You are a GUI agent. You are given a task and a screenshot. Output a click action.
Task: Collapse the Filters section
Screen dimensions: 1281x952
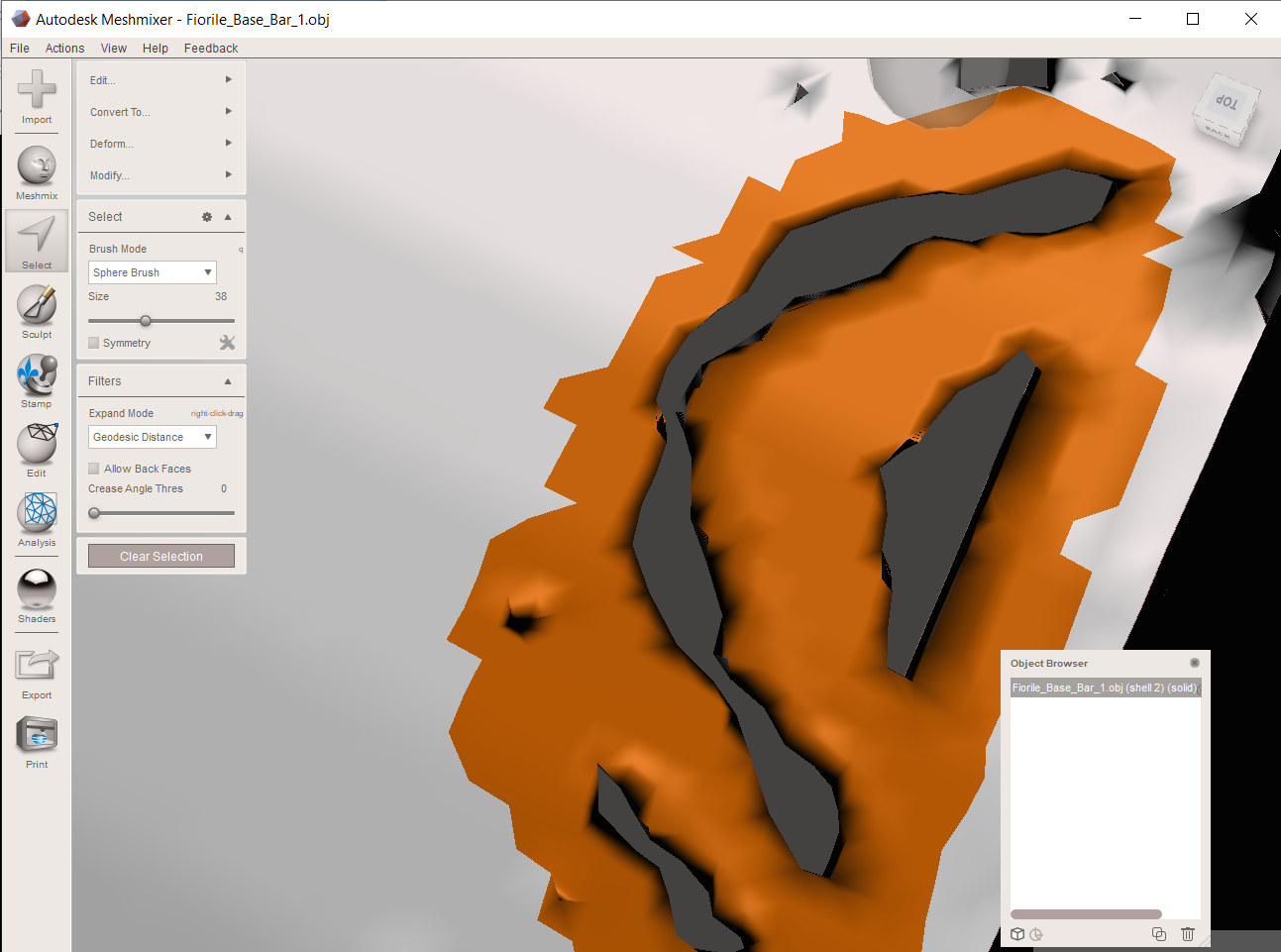[229, 380]
